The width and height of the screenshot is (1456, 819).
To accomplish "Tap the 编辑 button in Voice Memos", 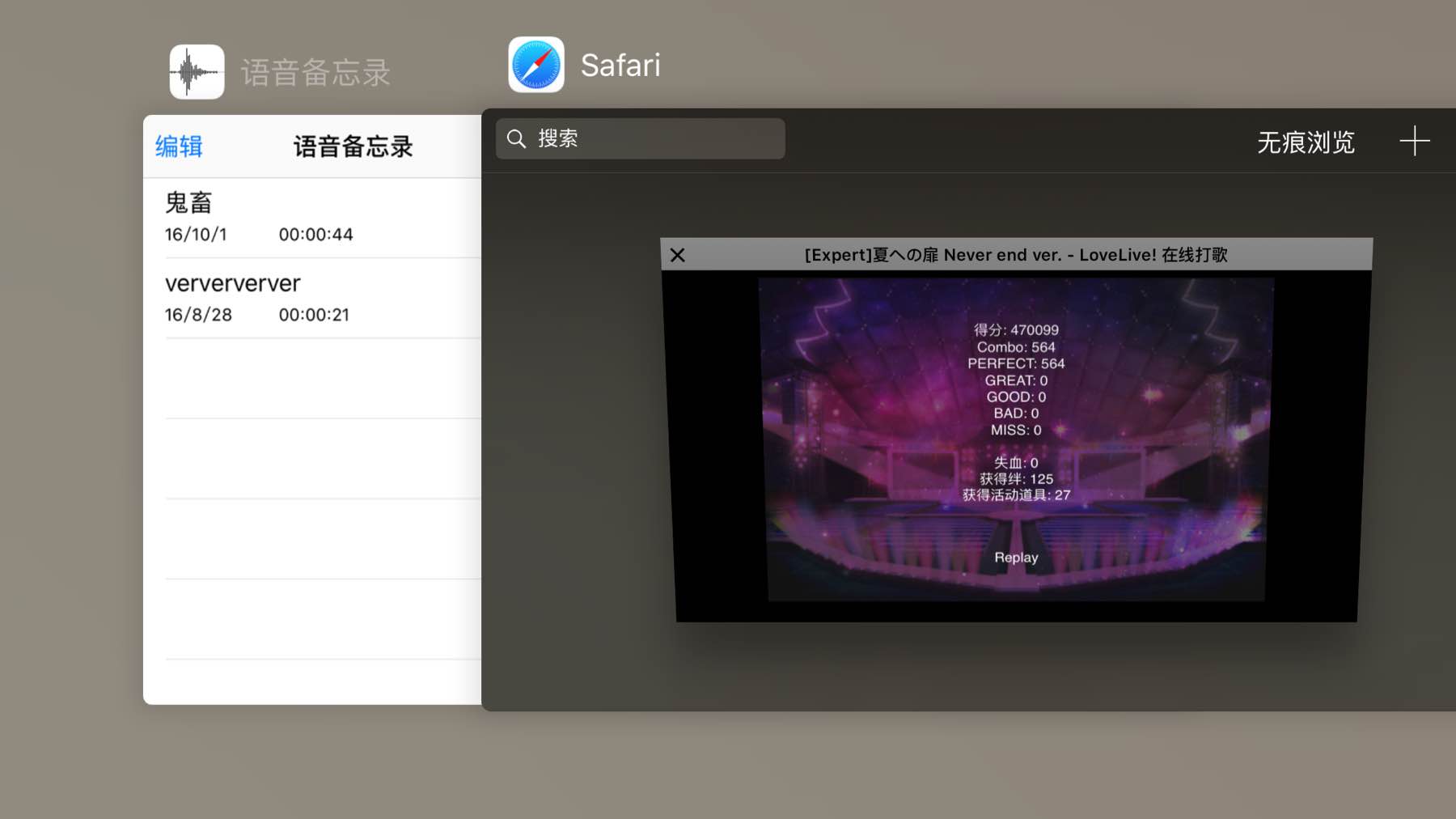I will [x=179, y=146].
